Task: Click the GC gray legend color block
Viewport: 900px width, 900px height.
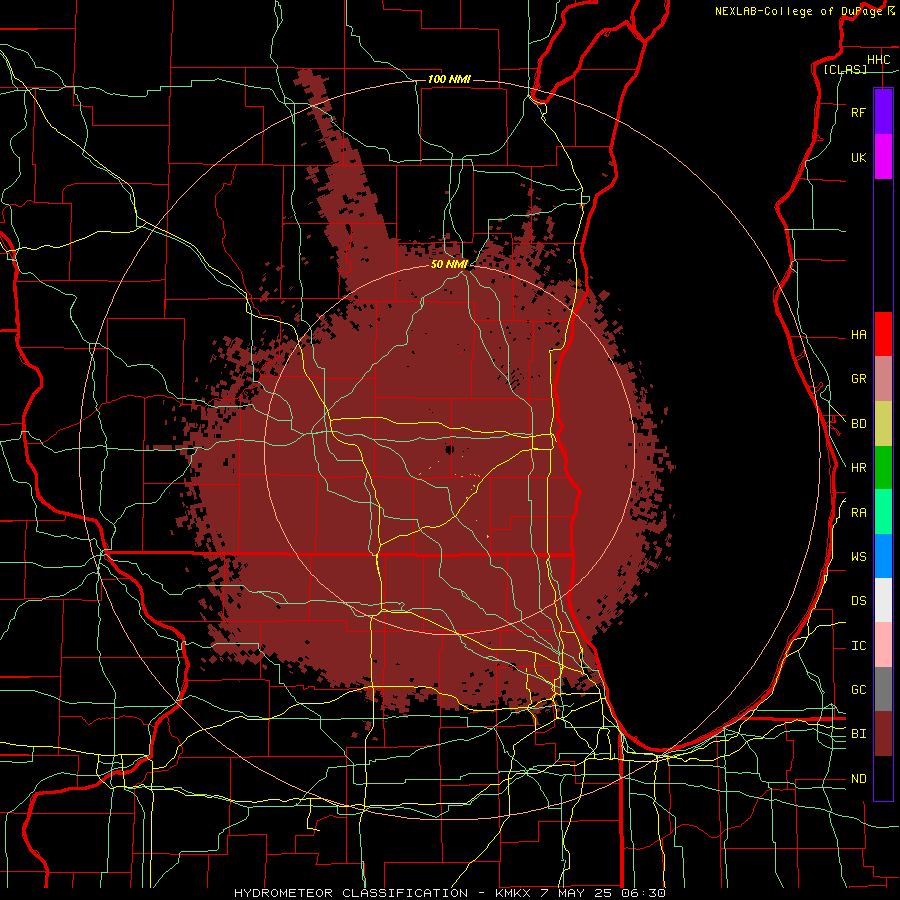Action: click(x=883, y=689)
